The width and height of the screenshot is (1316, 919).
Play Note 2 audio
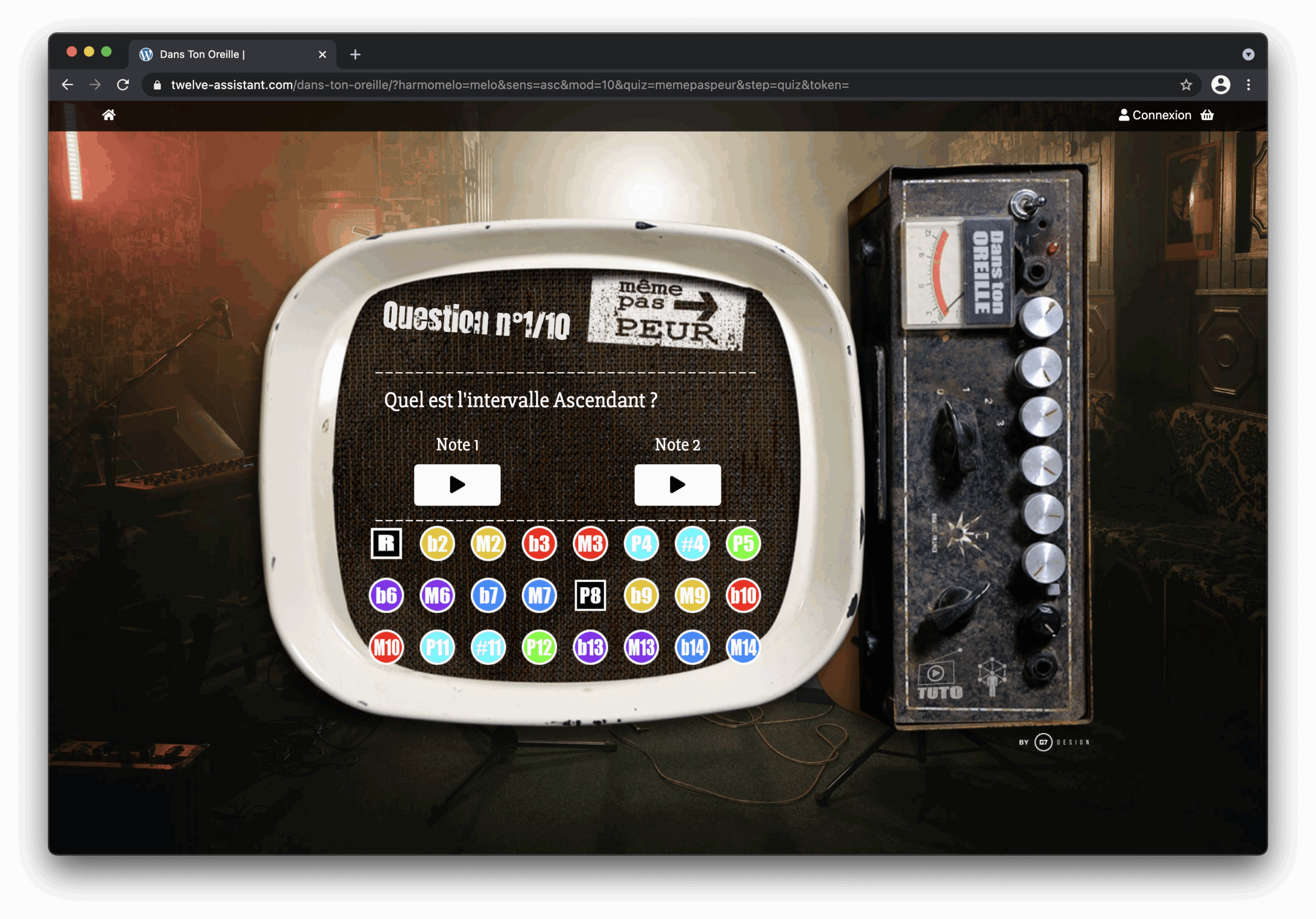pos(677,485)
